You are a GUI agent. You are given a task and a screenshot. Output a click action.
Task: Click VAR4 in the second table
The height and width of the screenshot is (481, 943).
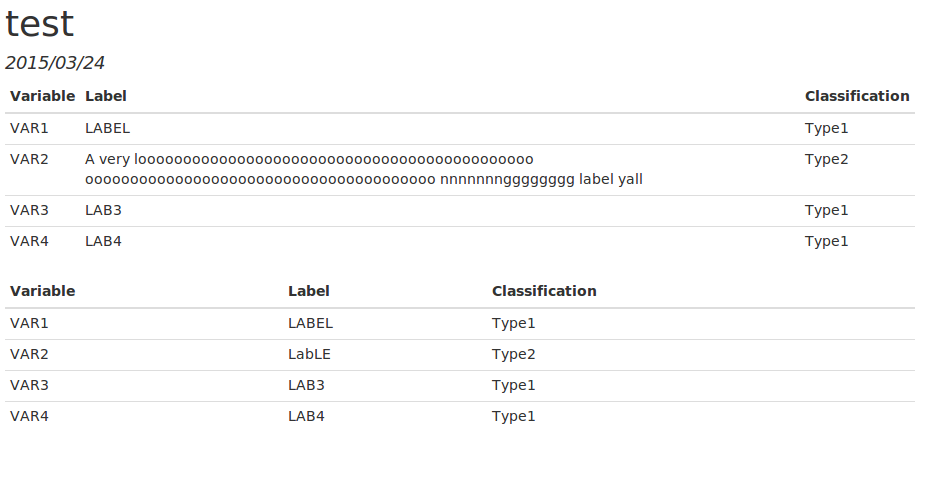click(x=29, y=416)
